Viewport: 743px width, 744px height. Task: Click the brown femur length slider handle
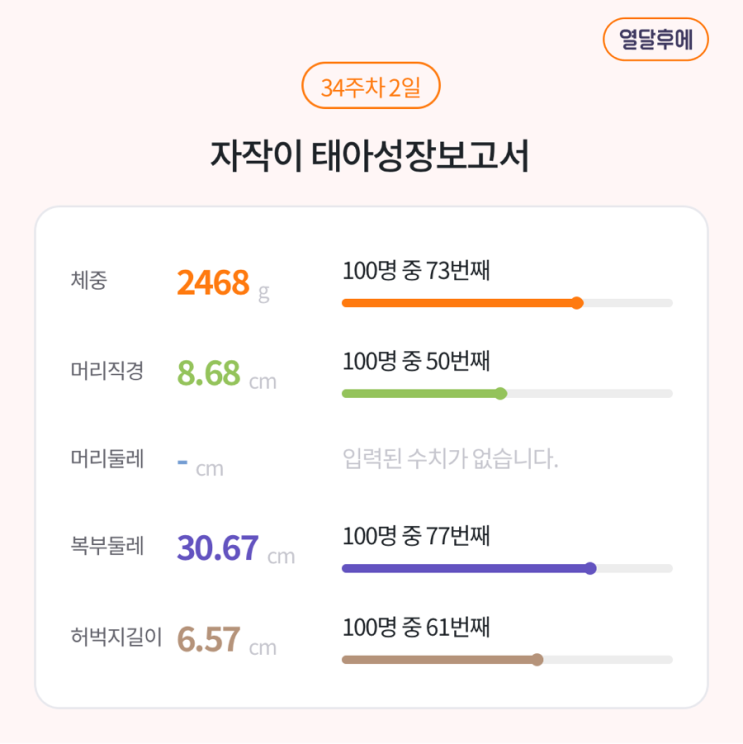coord(537,659)
